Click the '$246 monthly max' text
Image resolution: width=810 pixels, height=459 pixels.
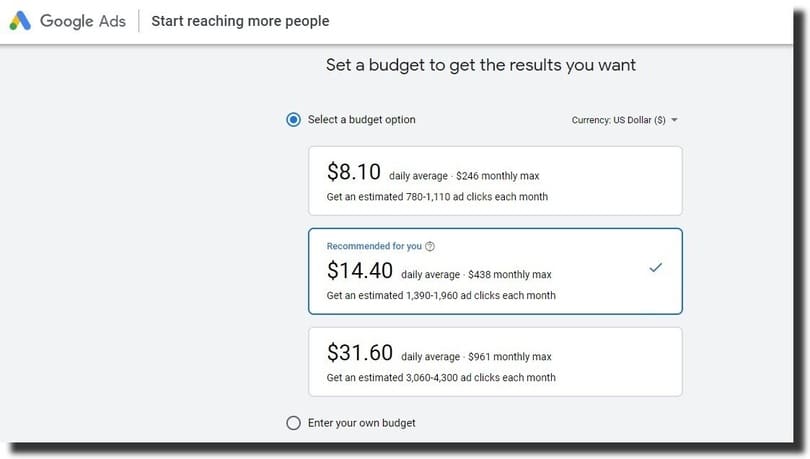click(x=497, y=176)
